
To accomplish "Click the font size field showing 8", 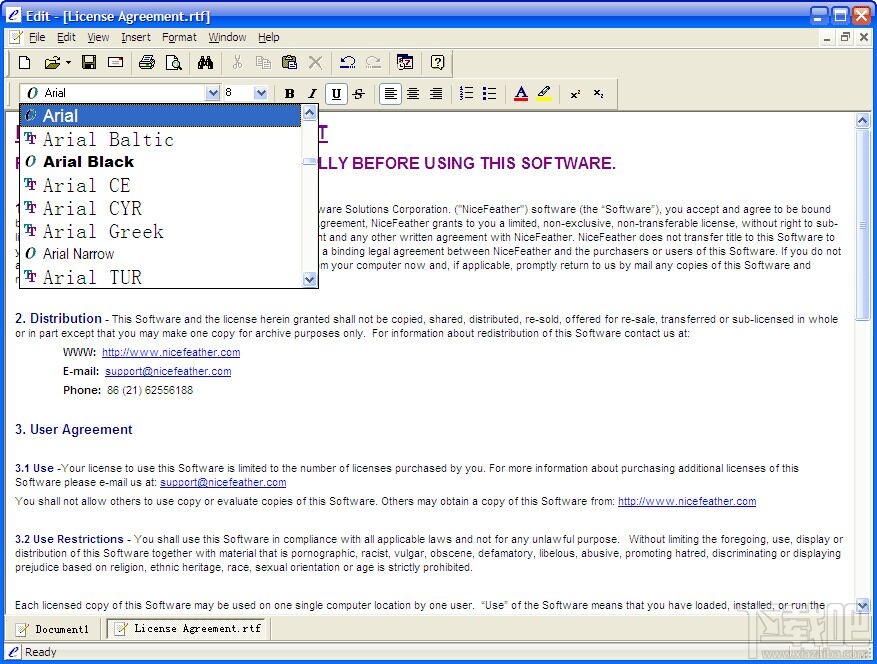I will [238, 93].
